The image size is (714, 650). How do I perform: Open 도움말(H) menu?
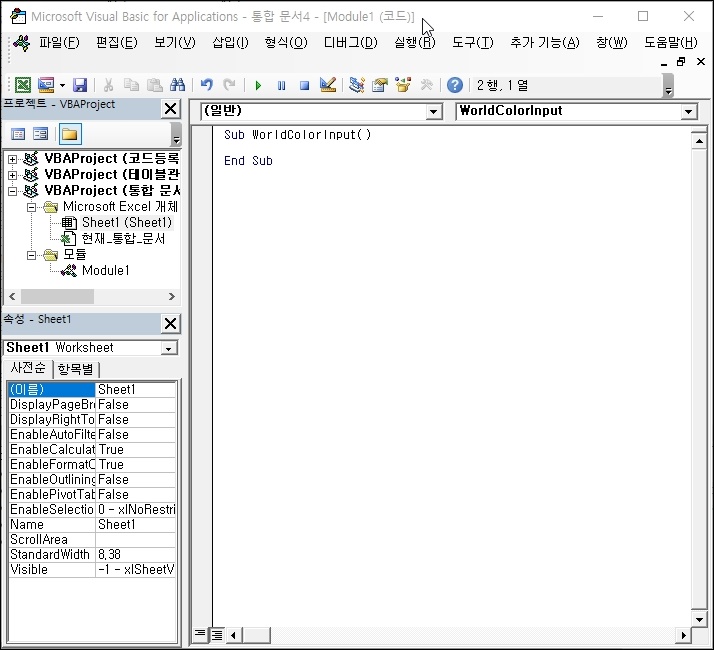(671, 43)
